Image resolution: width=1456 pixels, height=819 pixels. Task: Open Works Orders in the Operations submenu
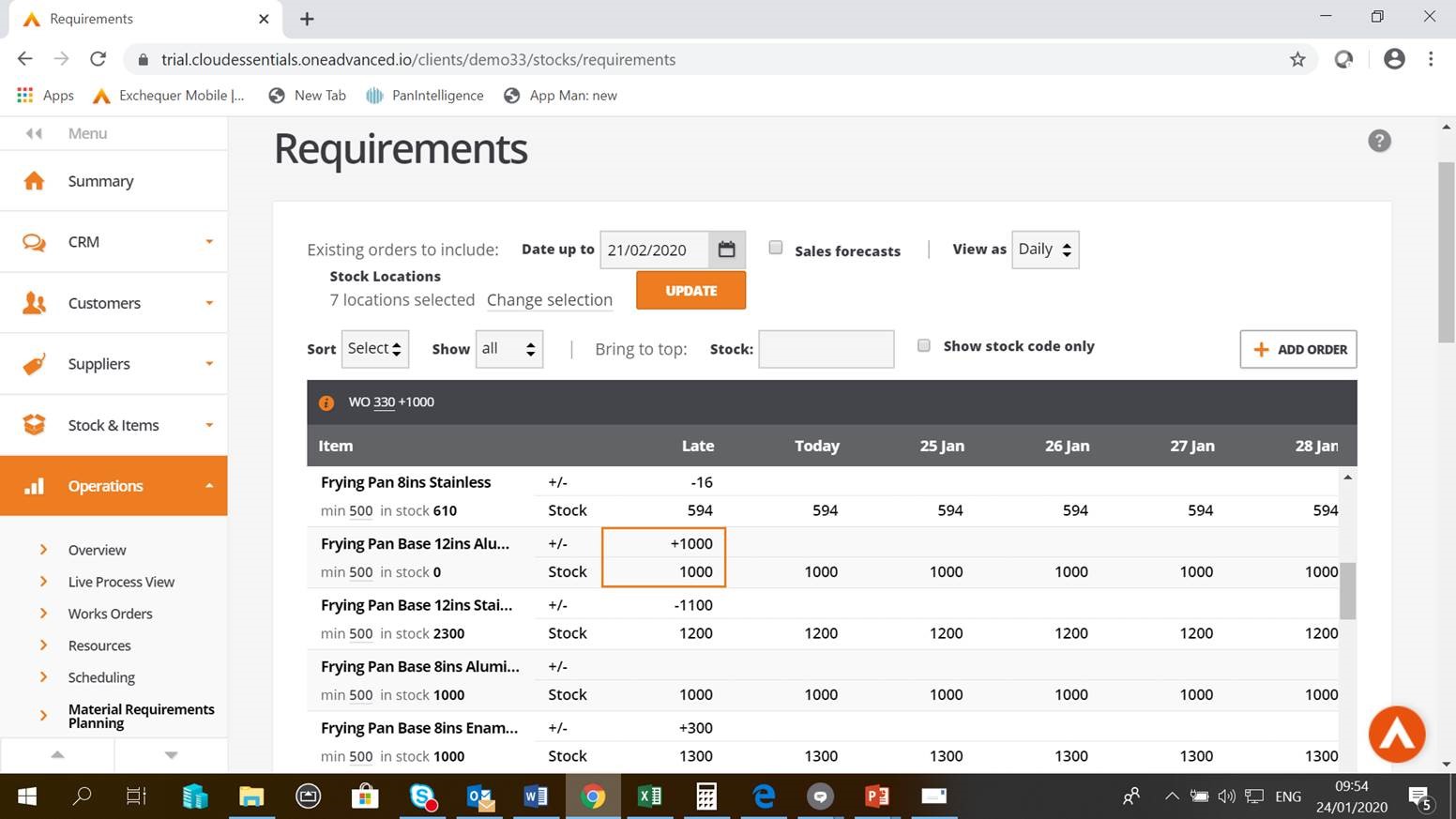[110, 614]
